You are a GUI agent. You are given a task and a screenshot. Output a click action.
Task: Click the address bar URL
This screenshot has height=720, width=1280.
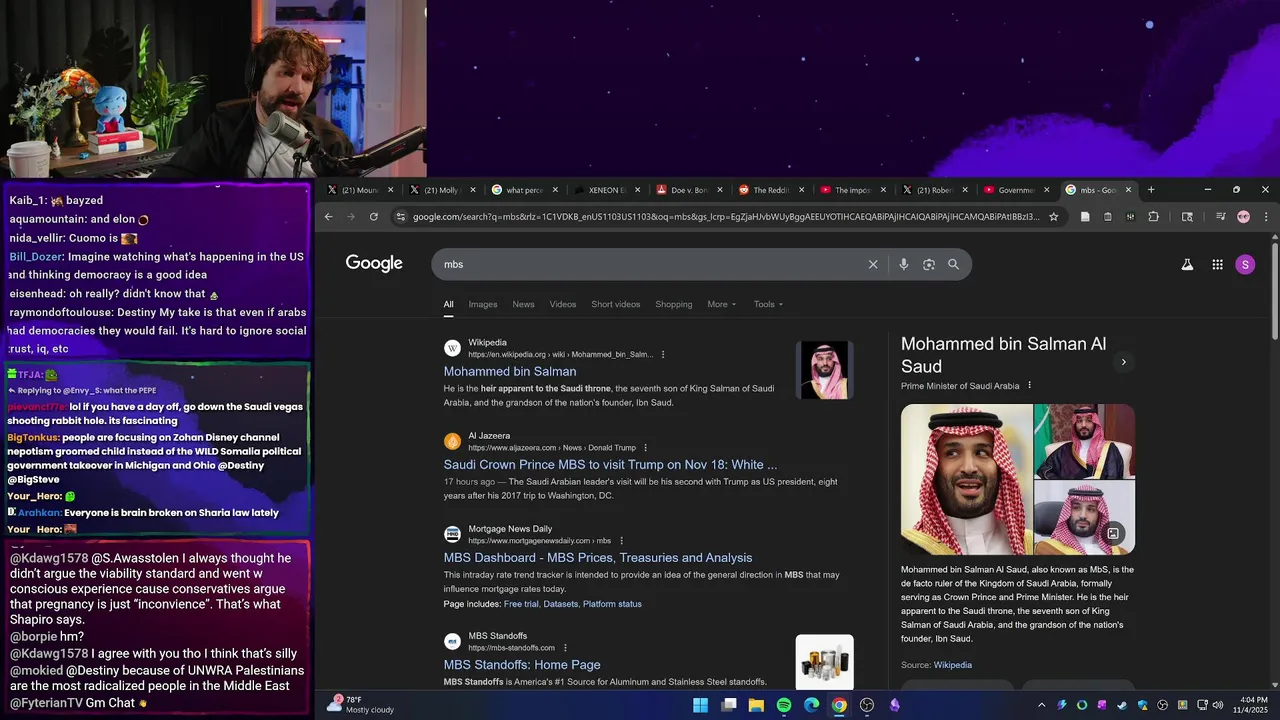[725, 216]
